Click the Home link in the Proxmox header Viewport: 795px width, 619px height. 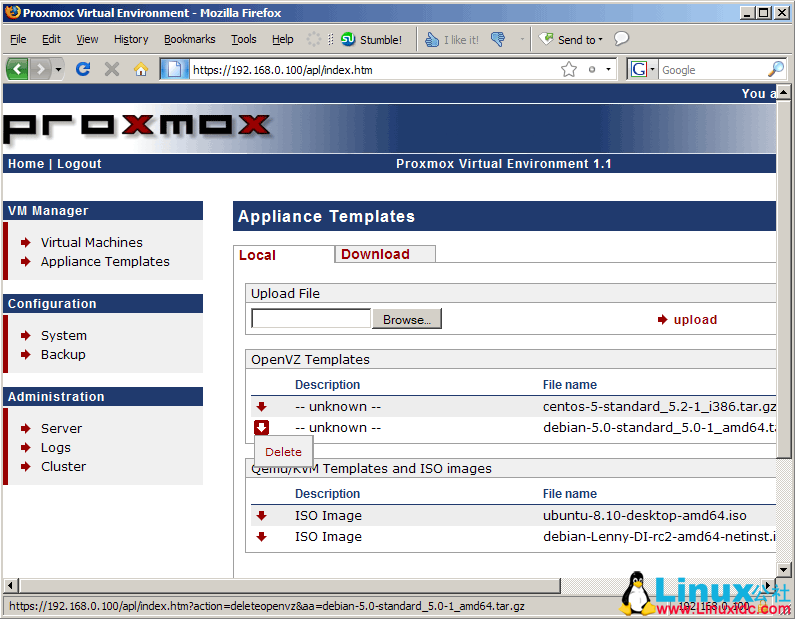point(26,164)
